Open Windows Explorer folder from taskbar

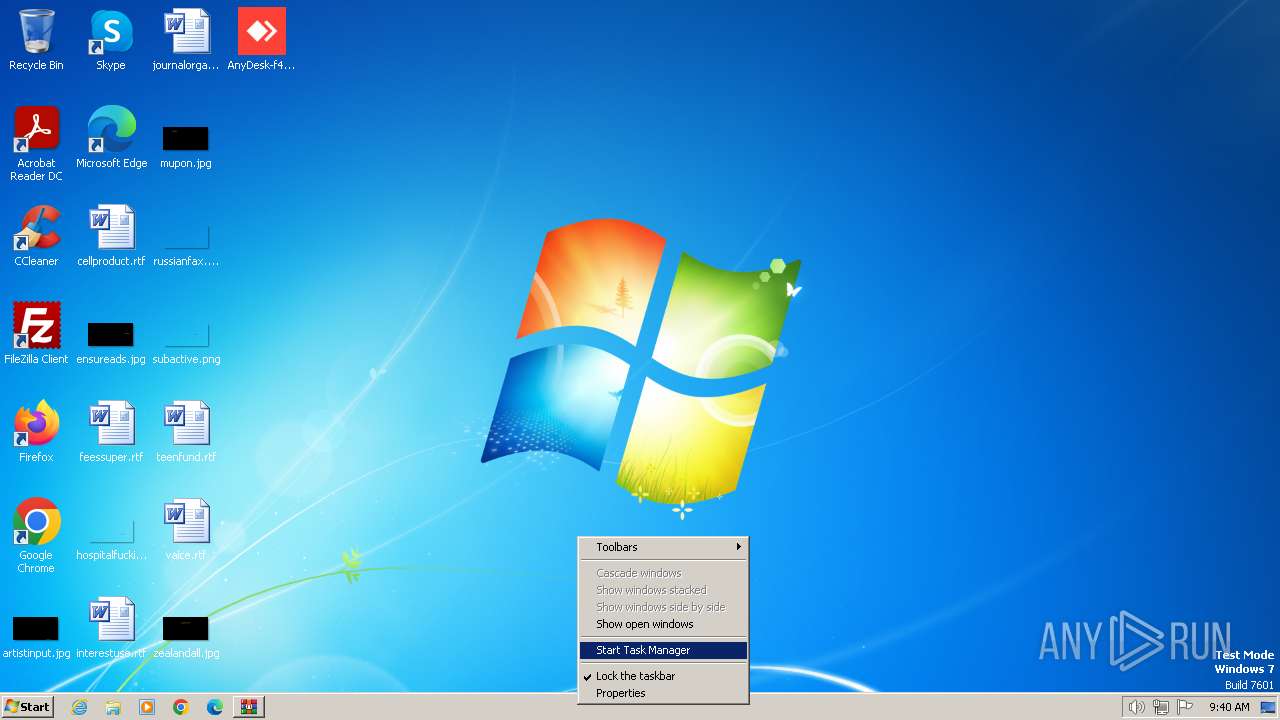[113, 707]
